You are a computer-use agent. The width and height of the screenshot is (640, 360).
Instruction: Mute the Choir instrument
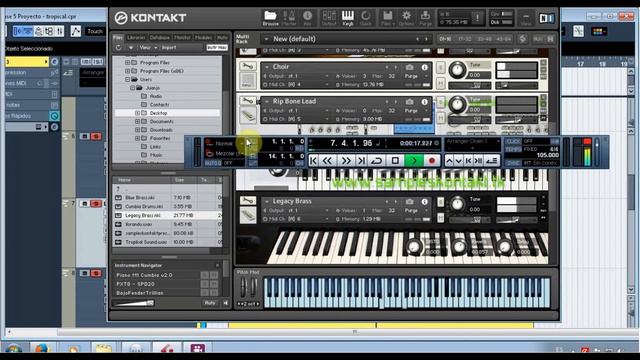440,83
